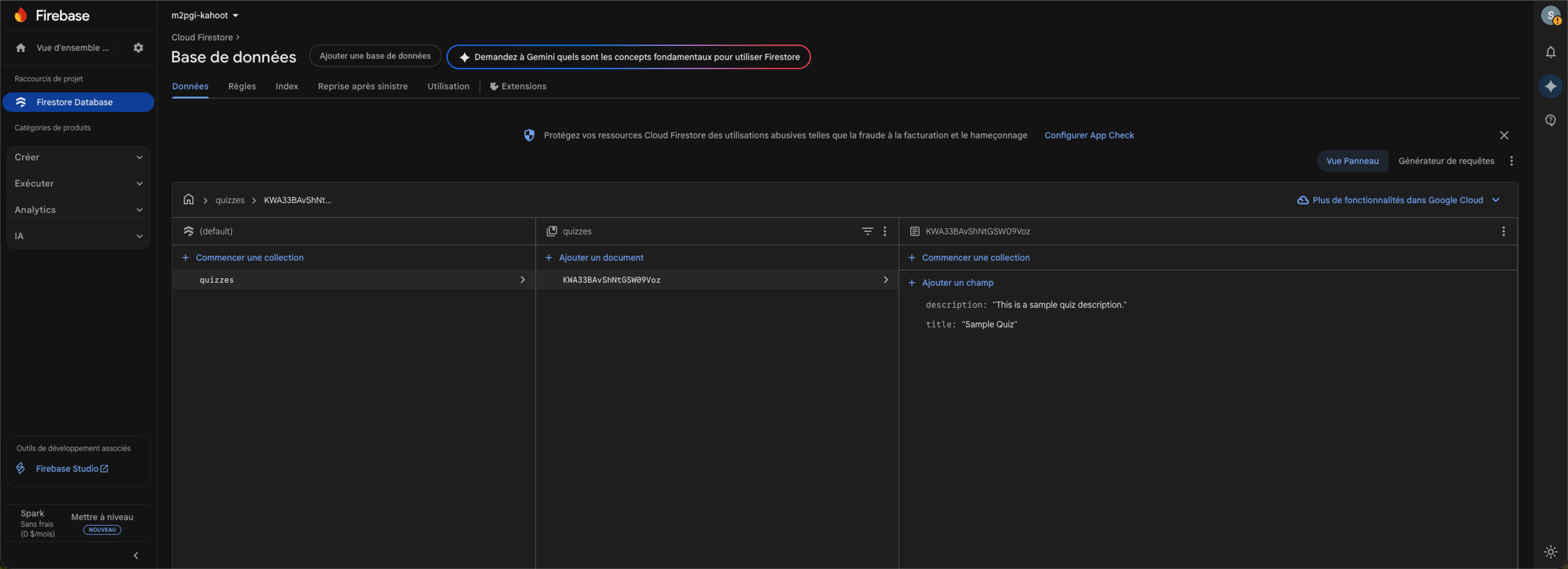Image resolution: width=1568 pixels, height=569 pixels.
Task: Open the help question mark icon
Action: click(x=1550, y=120)
